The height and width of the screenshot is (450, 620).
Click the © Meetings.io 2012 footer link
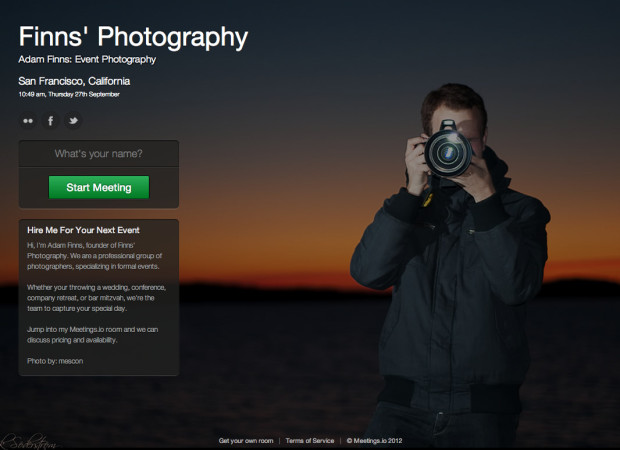374,440
